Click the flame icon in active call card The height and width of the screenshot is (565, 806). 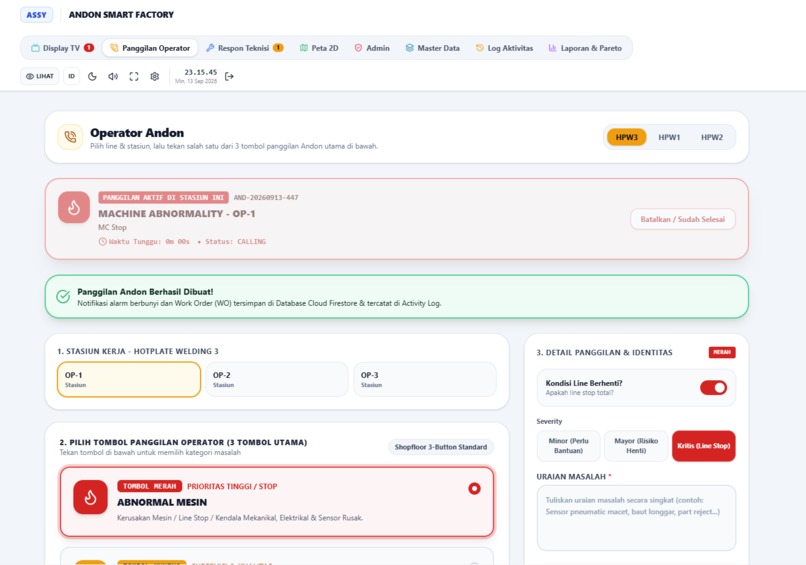(x=74, y=207)
